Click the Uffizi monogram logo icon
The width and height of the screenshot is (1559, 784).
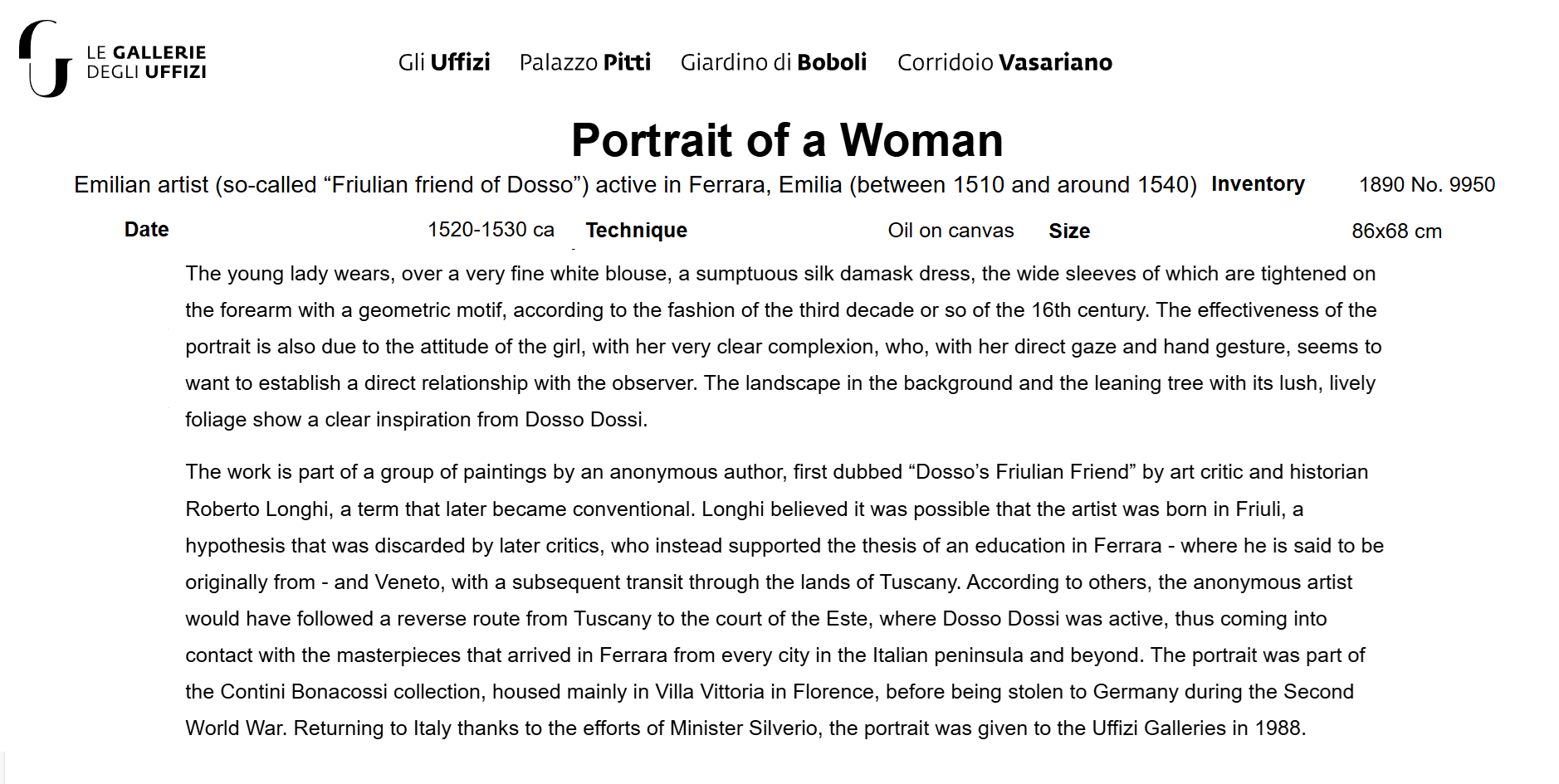(x=45, y=59)
